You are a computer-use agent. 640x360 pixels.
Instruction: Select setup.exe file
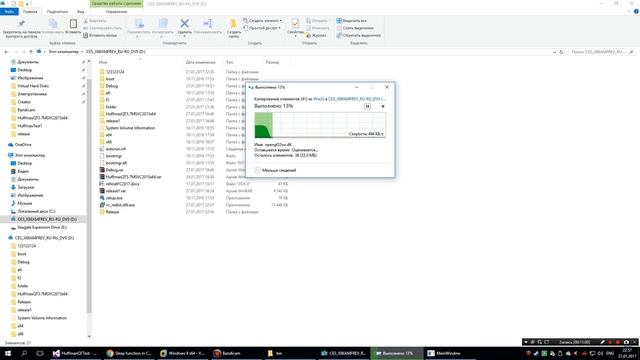[x=114, y=198]
